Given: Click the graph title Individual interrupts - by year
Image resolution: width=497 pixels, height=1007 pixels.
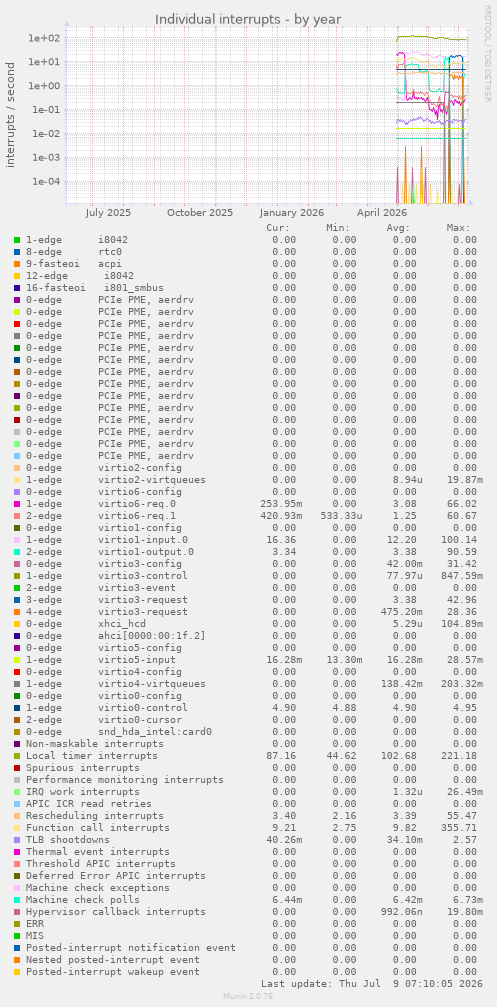Looking at the screenshot, I should pyautogui.click(x=248, y=19).
